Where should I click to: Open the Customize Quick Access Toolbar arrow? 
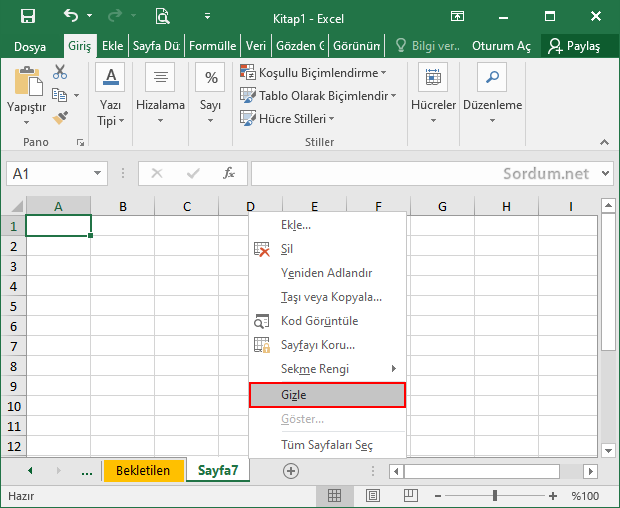point(207,16)
